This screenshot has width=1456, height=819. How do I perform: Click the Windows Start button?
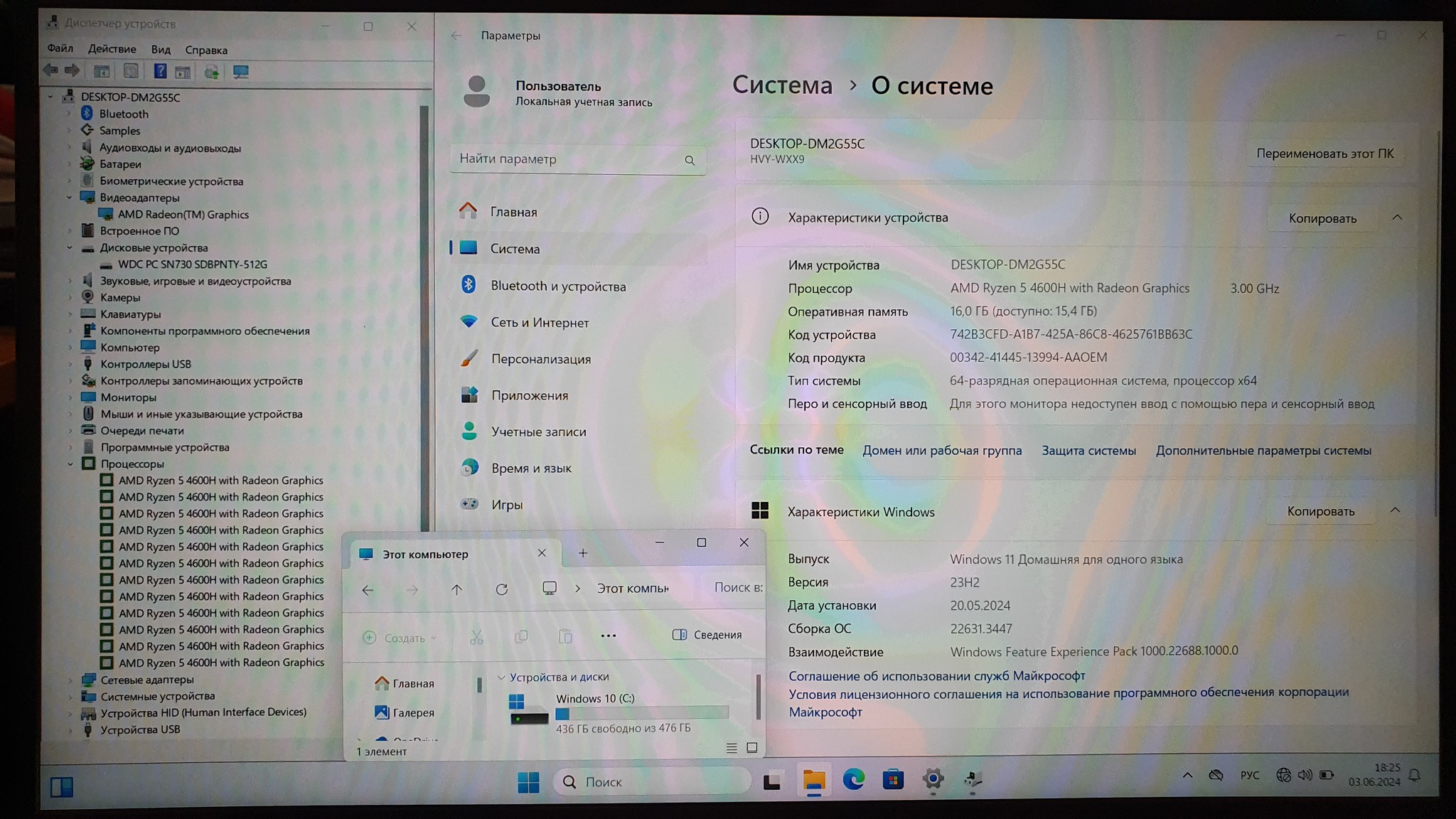528,782
